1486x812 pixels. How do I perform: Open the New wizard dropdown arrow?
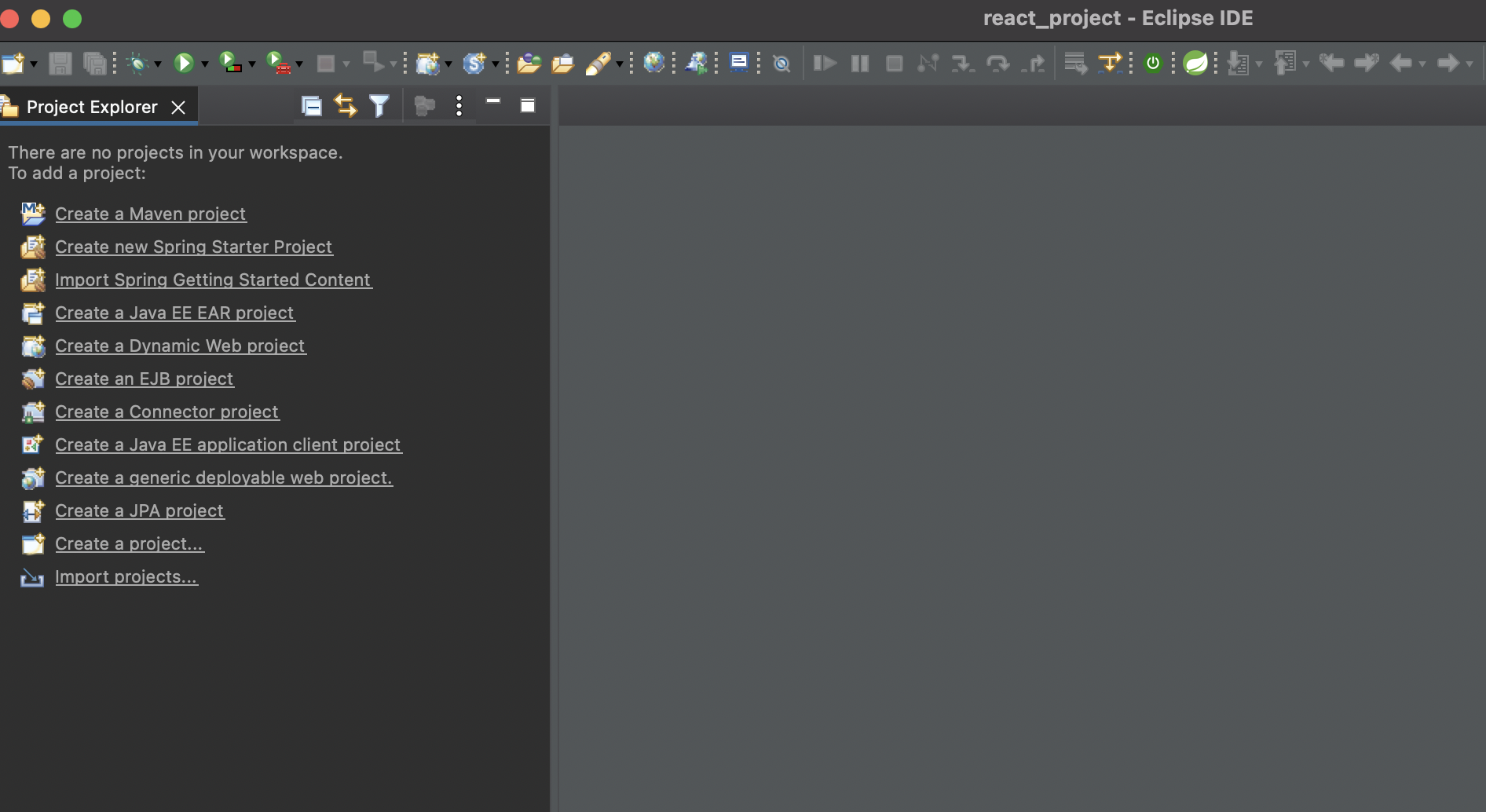click(34, 64)
